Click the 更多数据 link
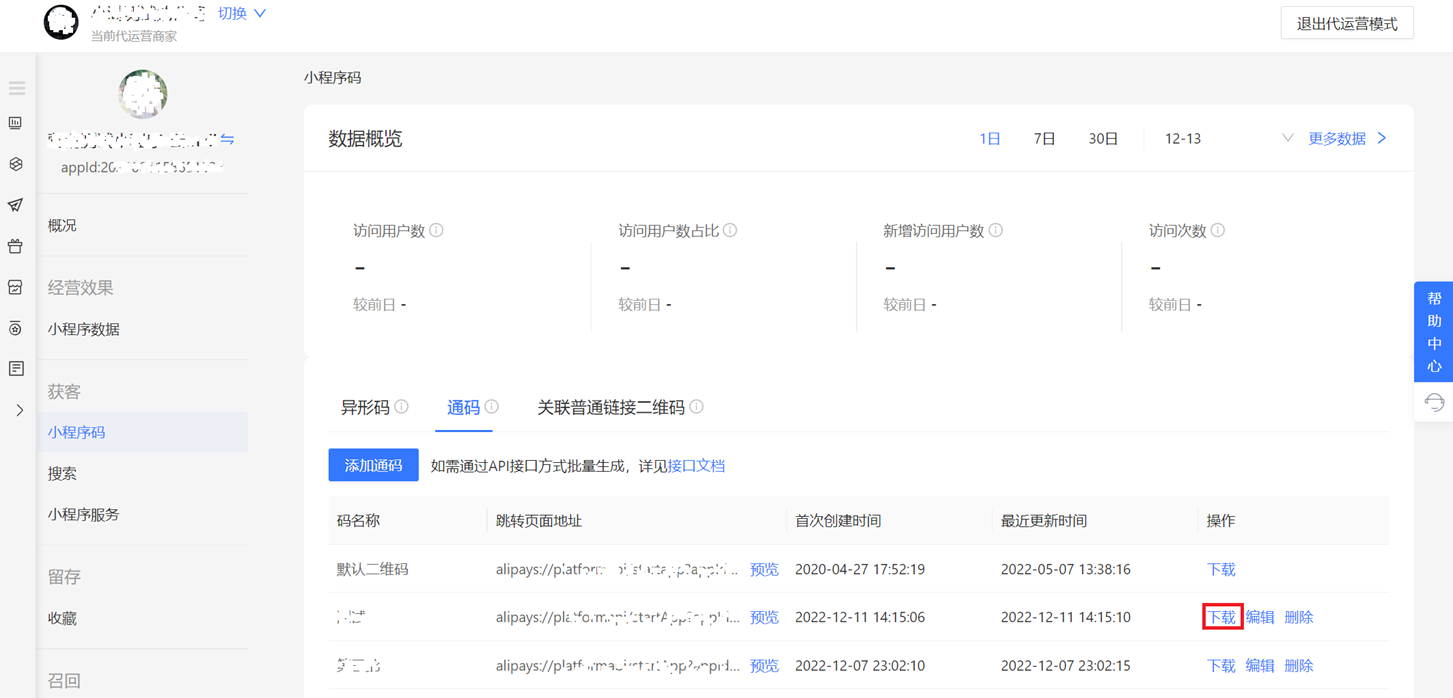 (x=1347, y=139)
